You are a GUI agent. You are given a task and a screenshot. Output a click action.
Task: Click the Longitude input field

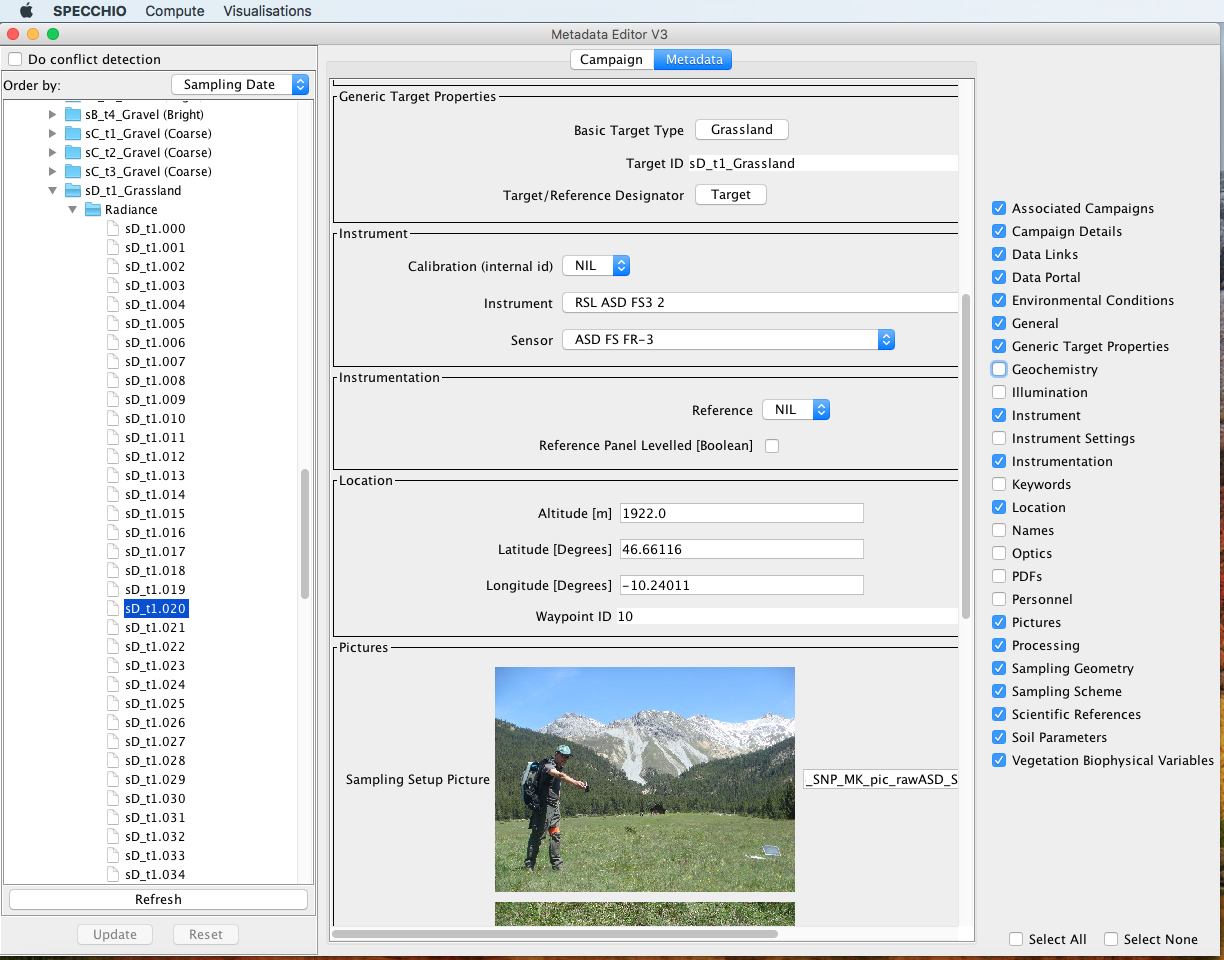click(x=741, y=585)
